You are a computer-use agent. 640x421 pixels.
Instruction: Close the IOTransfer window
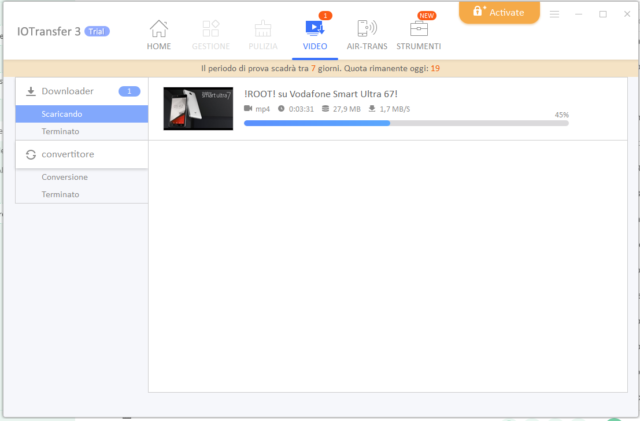[627, 14]
